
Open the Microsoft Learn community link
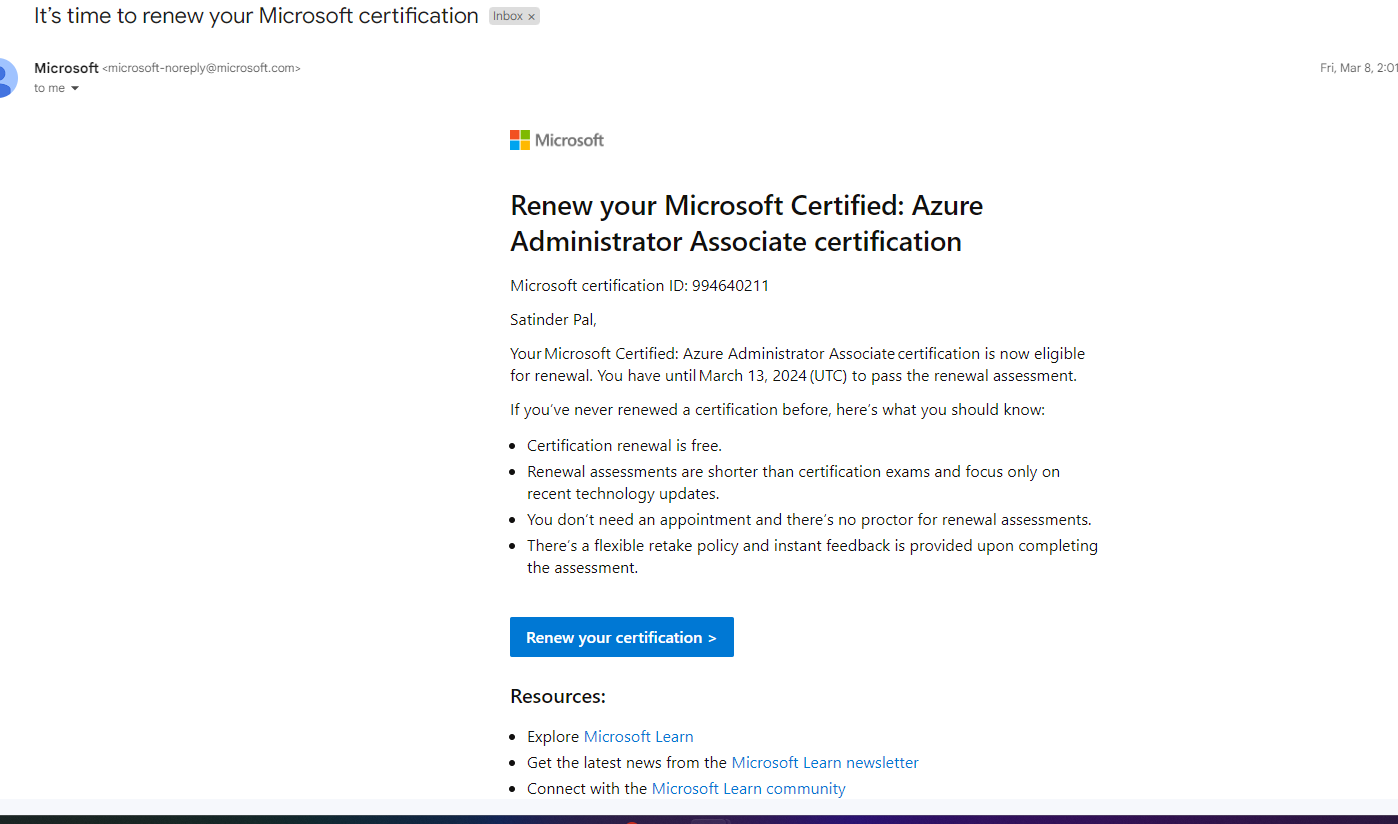749,789
